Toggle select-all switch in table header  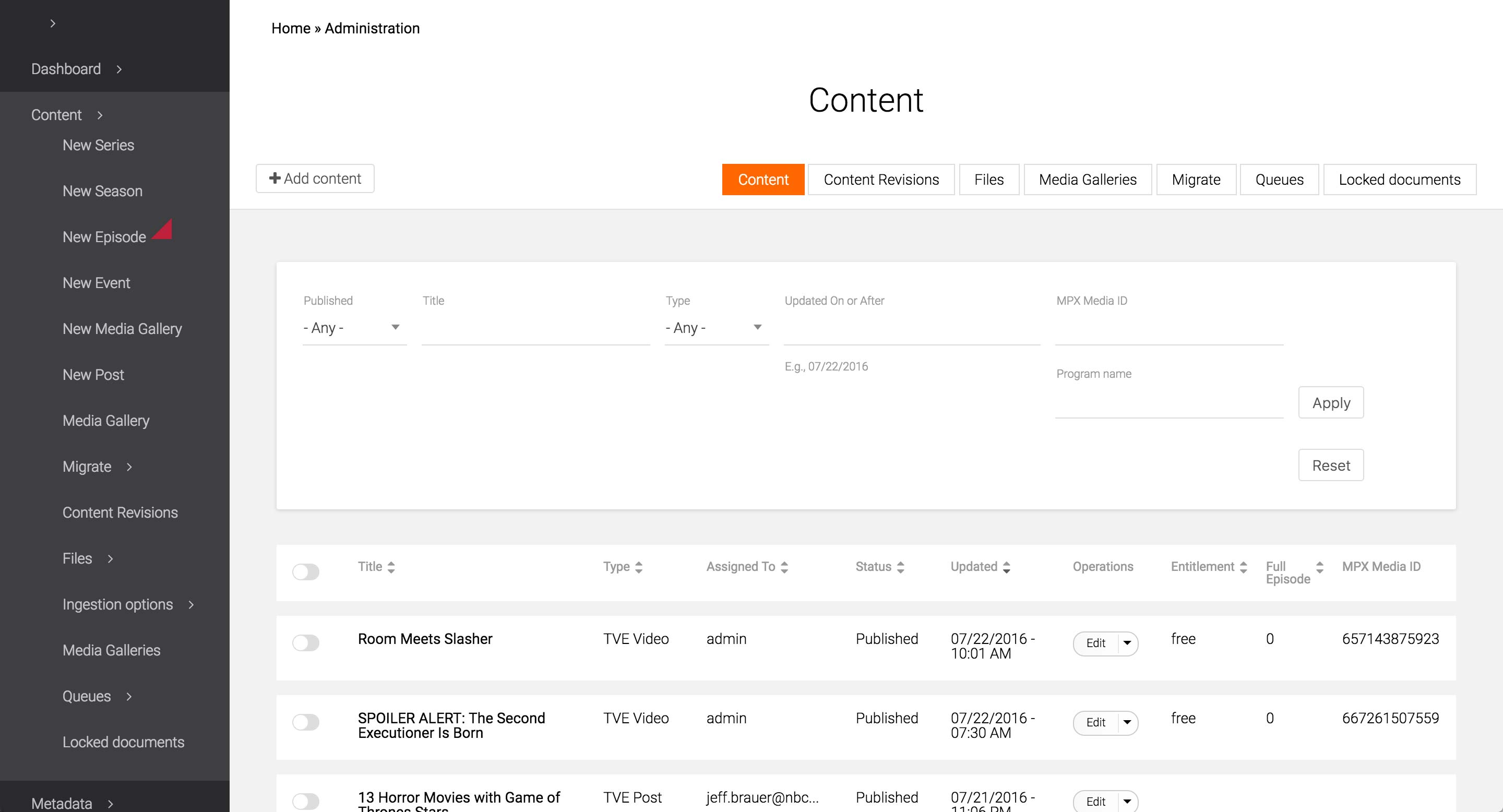coord(306,571)
